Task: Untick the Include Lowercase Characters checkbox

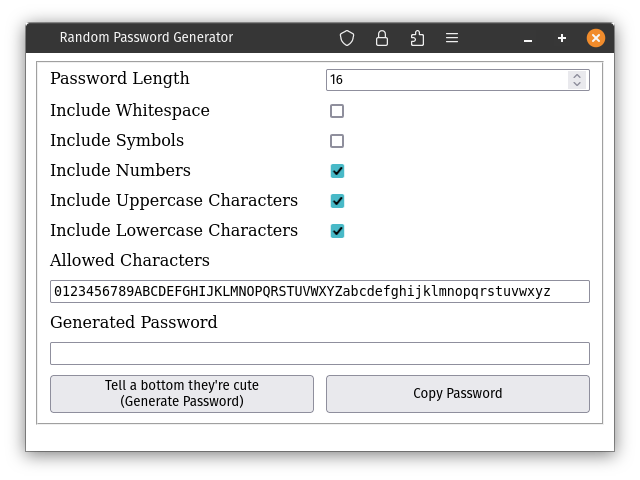Action: pyautogui.click(x=337, y=231)
